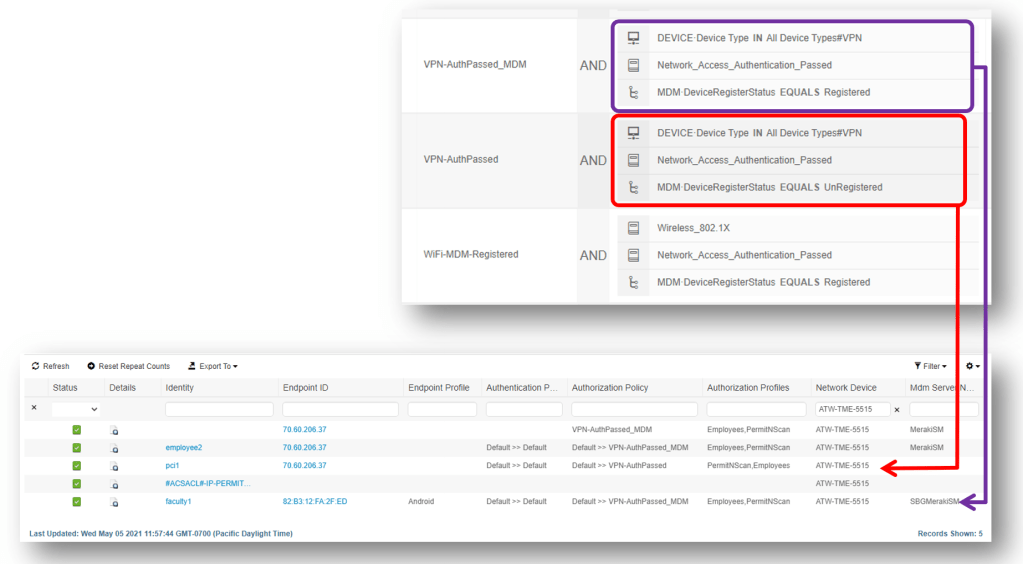Image resolution: width=1023 pixels, height=564 pixels.
Task: Click the Refresh icon in the log toolbar
Action: (36, 366)
